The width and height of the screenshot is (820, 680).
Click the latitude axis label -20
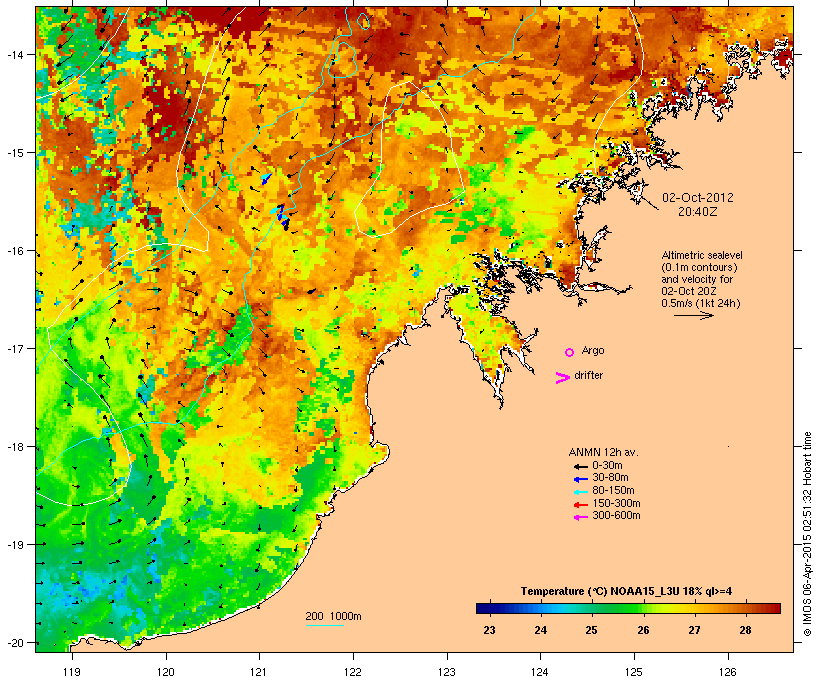(x=14, y=643)
